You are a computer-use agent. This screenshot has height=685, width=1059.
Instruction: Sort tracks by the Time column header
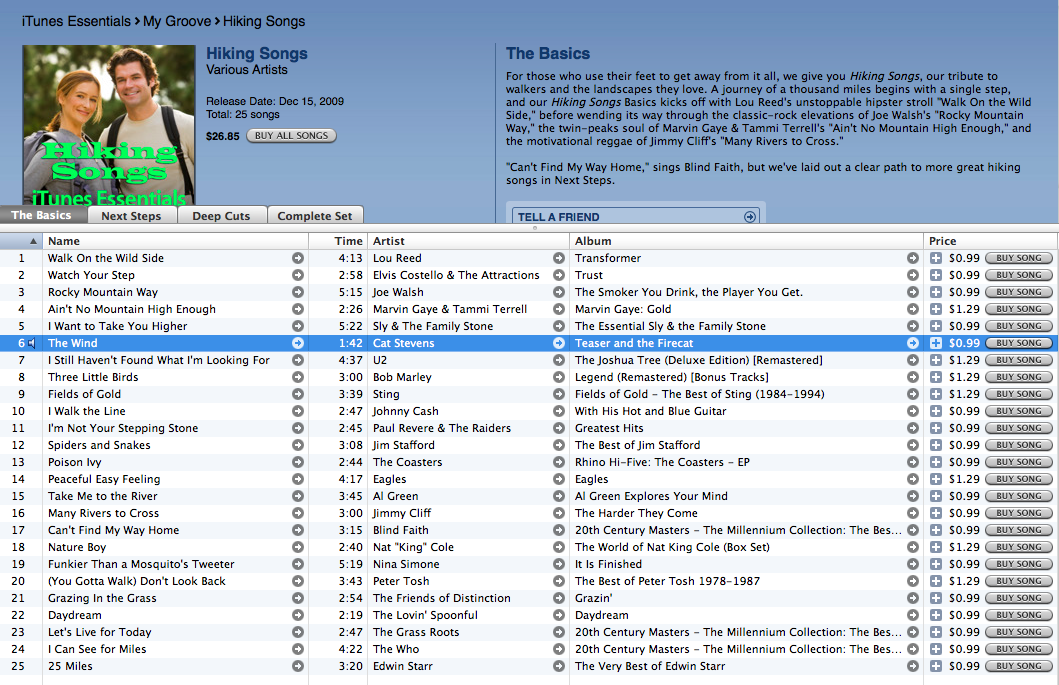348,241
